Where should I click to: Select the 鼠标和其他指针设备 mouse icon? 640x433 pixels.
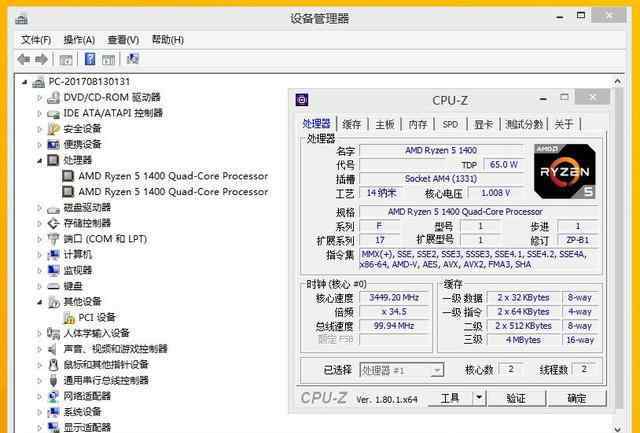click(x=53, y=365)
